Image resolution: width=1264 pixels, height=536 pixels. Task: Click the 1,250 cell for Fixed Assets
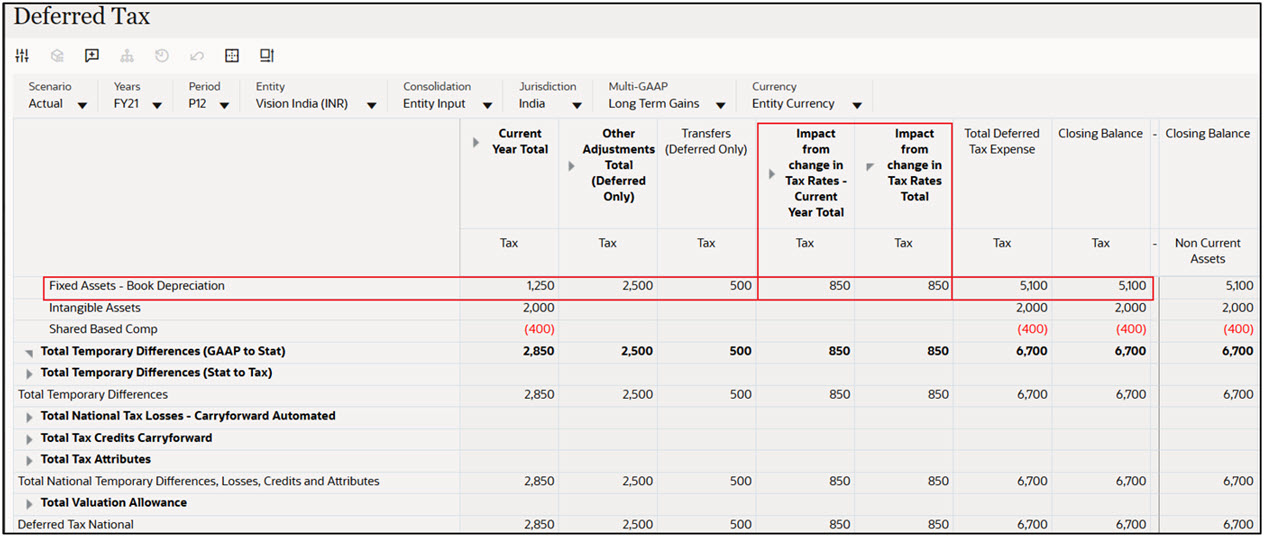click(509, 286)
